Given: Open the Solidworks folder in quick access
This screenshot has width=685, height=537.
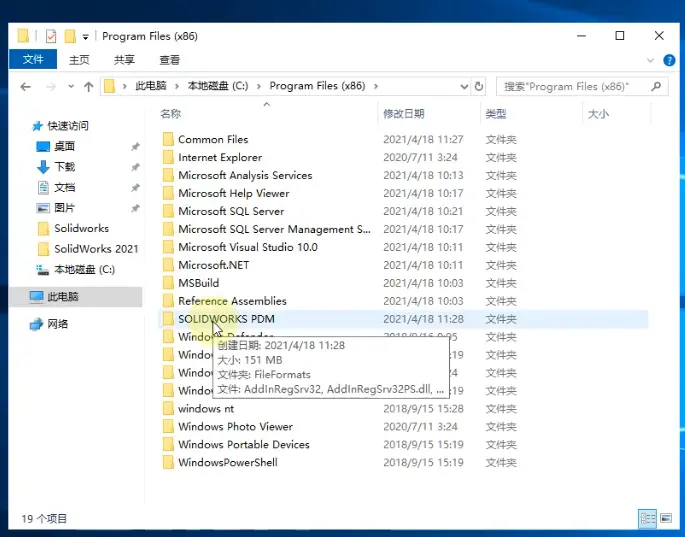Looking at the screenshot, I should point(81,229).
